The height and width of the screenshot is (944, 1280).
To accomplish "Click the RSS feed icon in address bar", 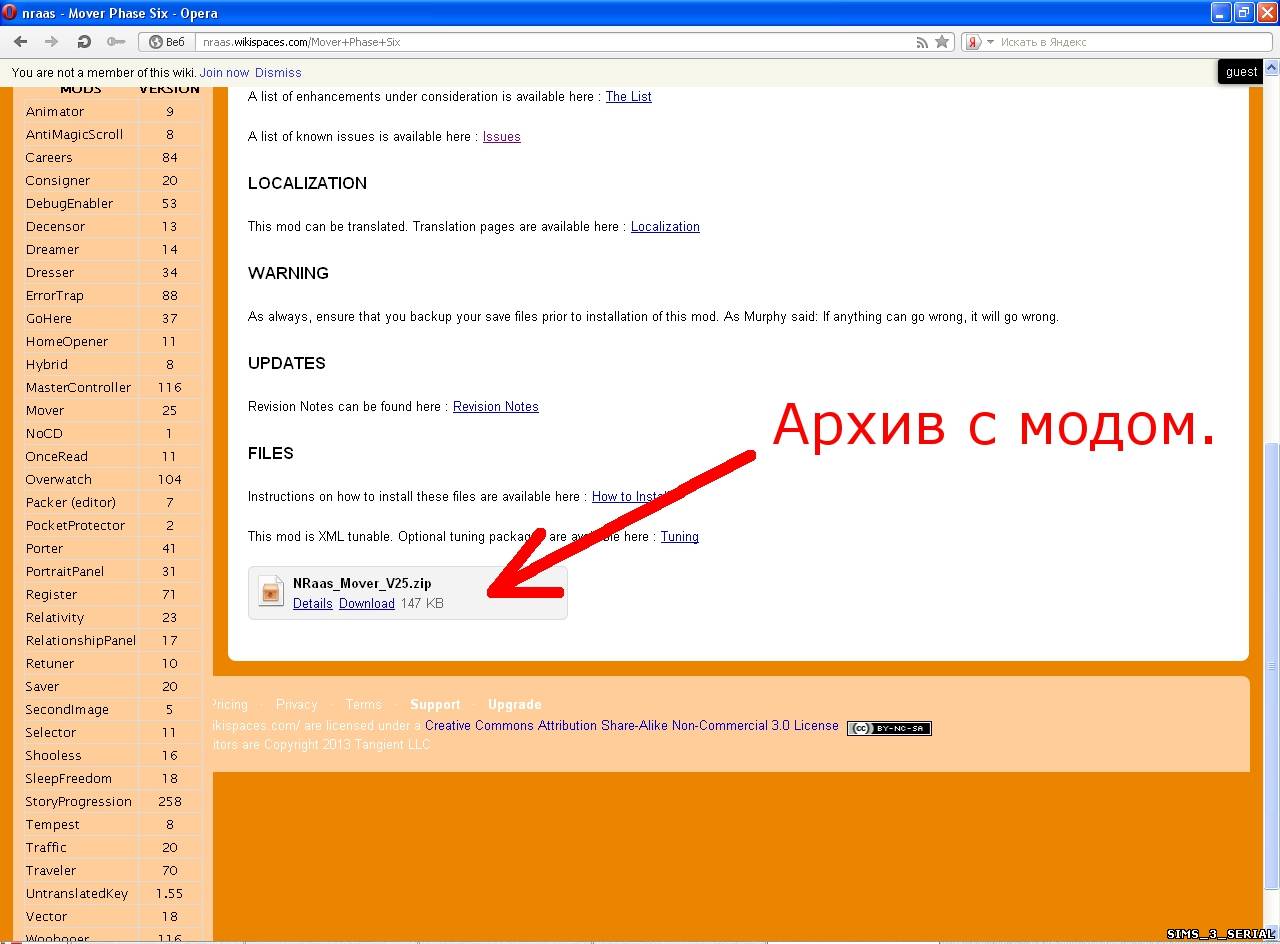I will pos(922,42).
